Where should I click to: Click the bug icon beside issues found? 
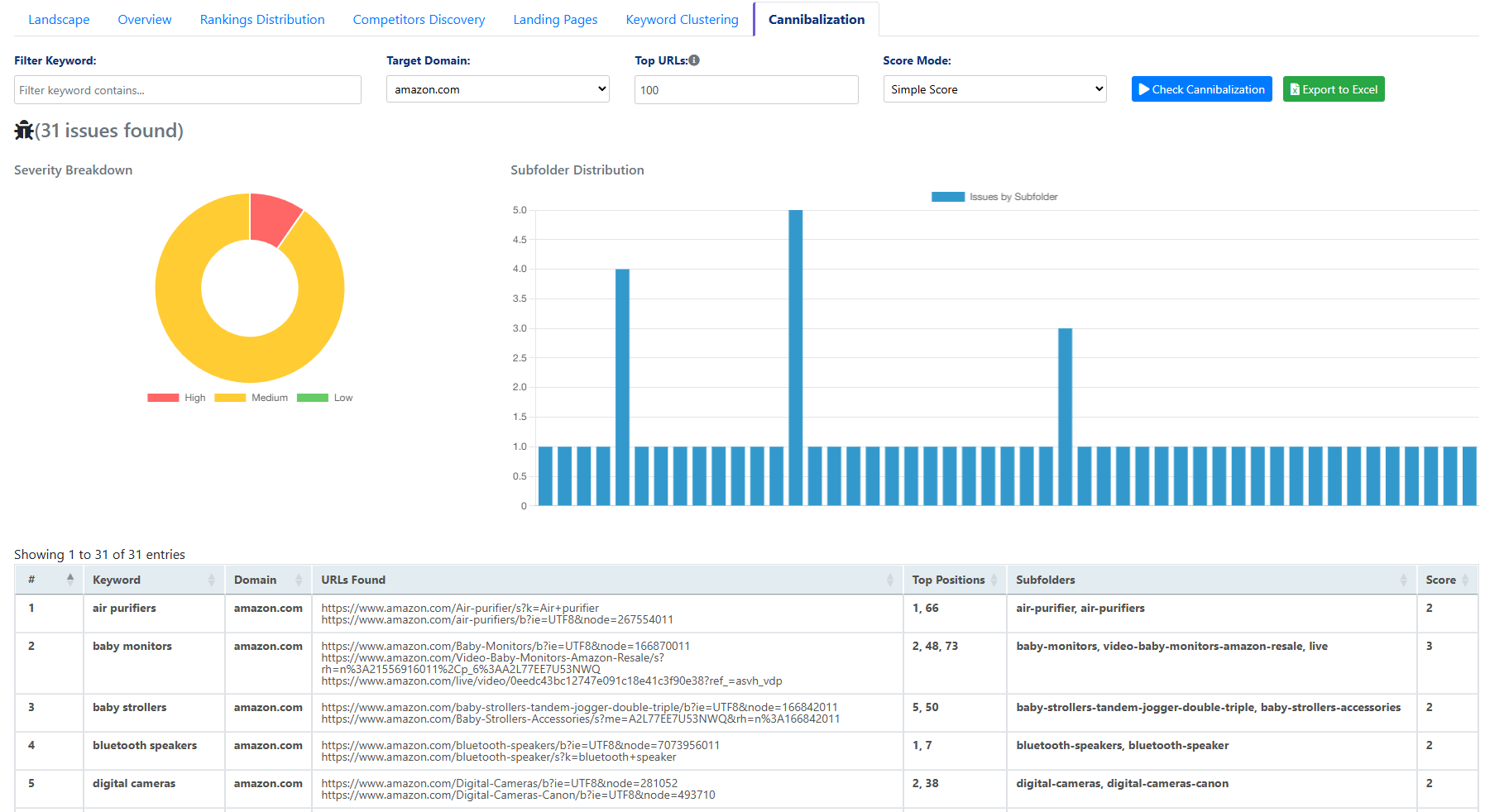pyautogui.click(x=24, y=130)
